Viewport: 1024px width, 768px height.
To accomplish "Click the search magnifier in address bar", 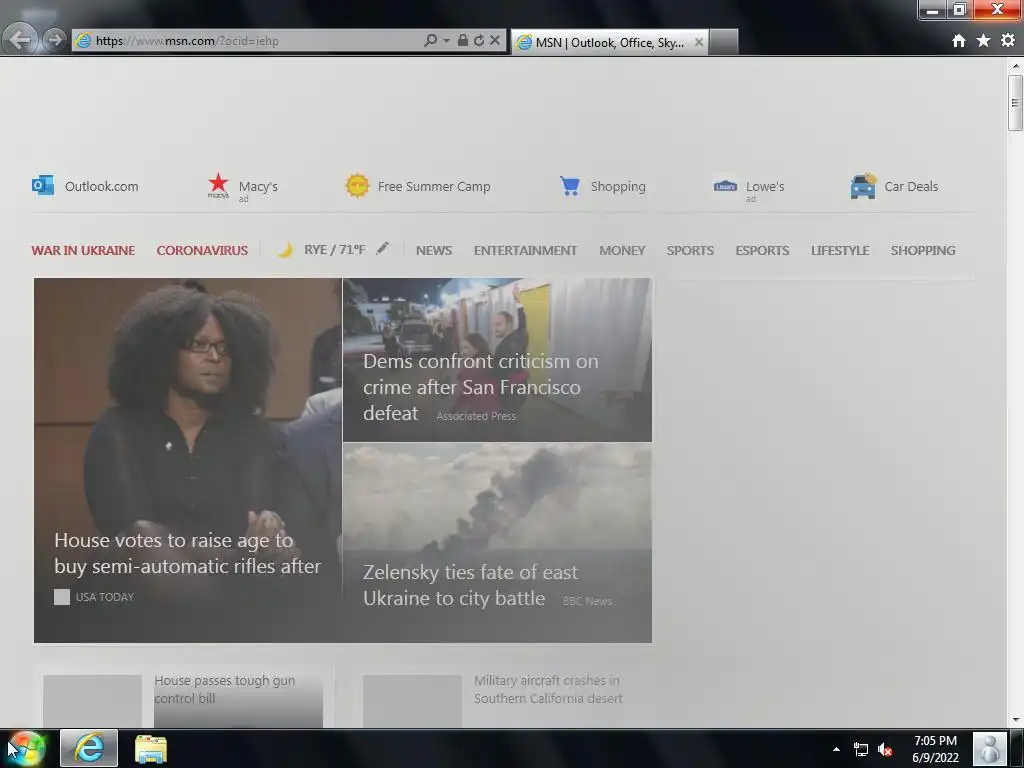I will coord(430,40).
